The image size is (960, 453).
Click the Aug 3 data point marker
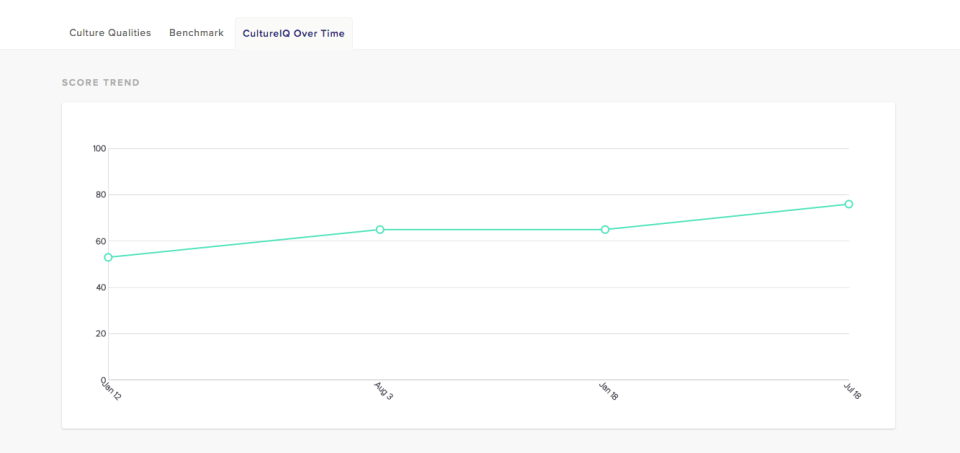click(x=380, y=229)
